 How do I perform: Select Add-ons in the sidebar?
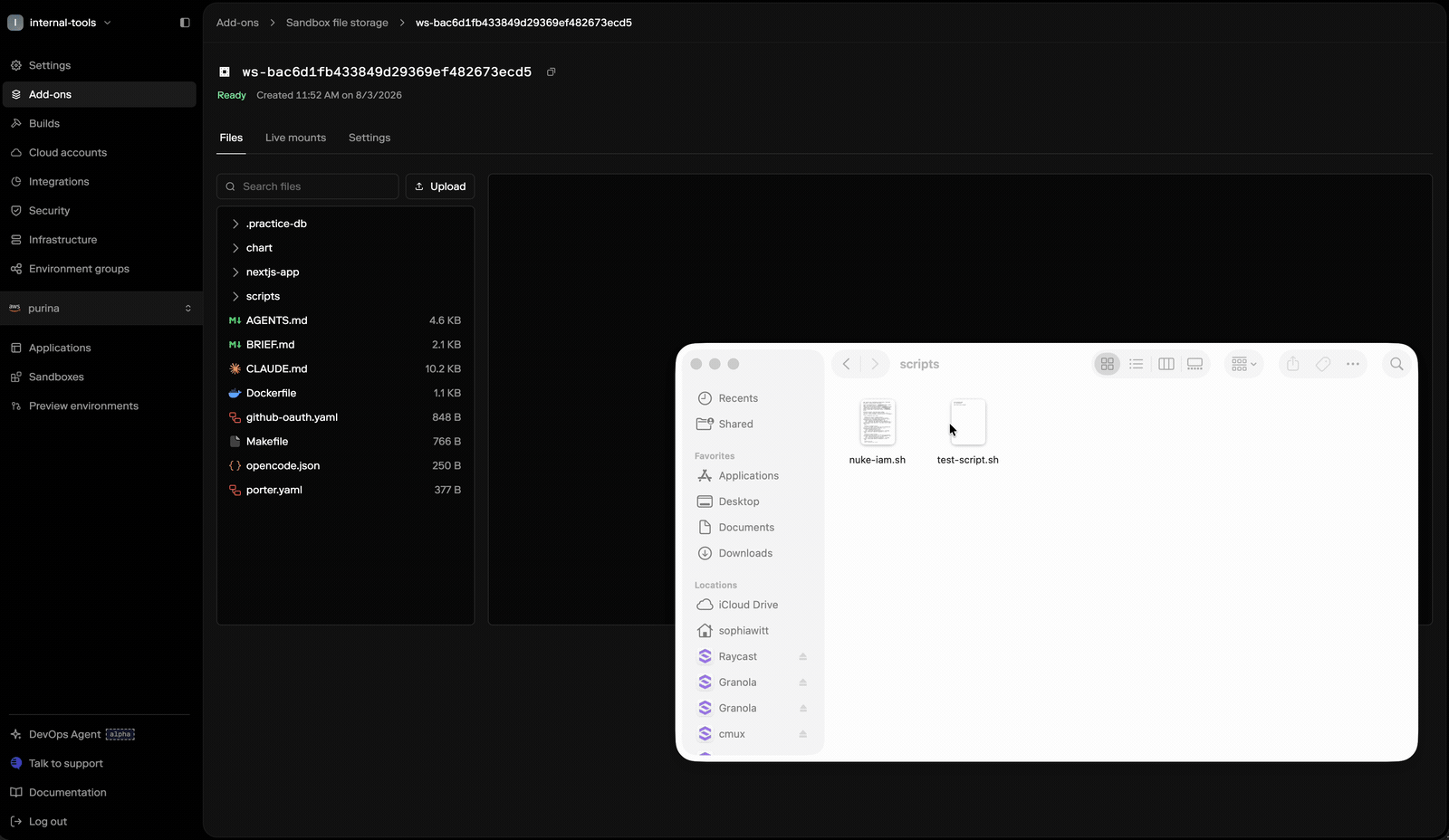(100, 94)
